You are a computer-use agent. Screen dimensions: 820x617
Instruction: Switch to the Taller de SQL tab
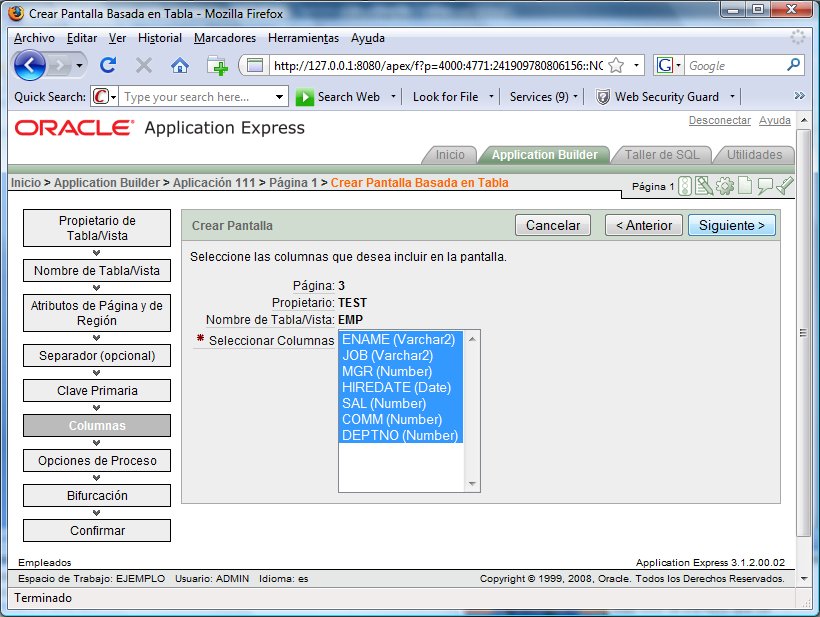coord(662,155)
